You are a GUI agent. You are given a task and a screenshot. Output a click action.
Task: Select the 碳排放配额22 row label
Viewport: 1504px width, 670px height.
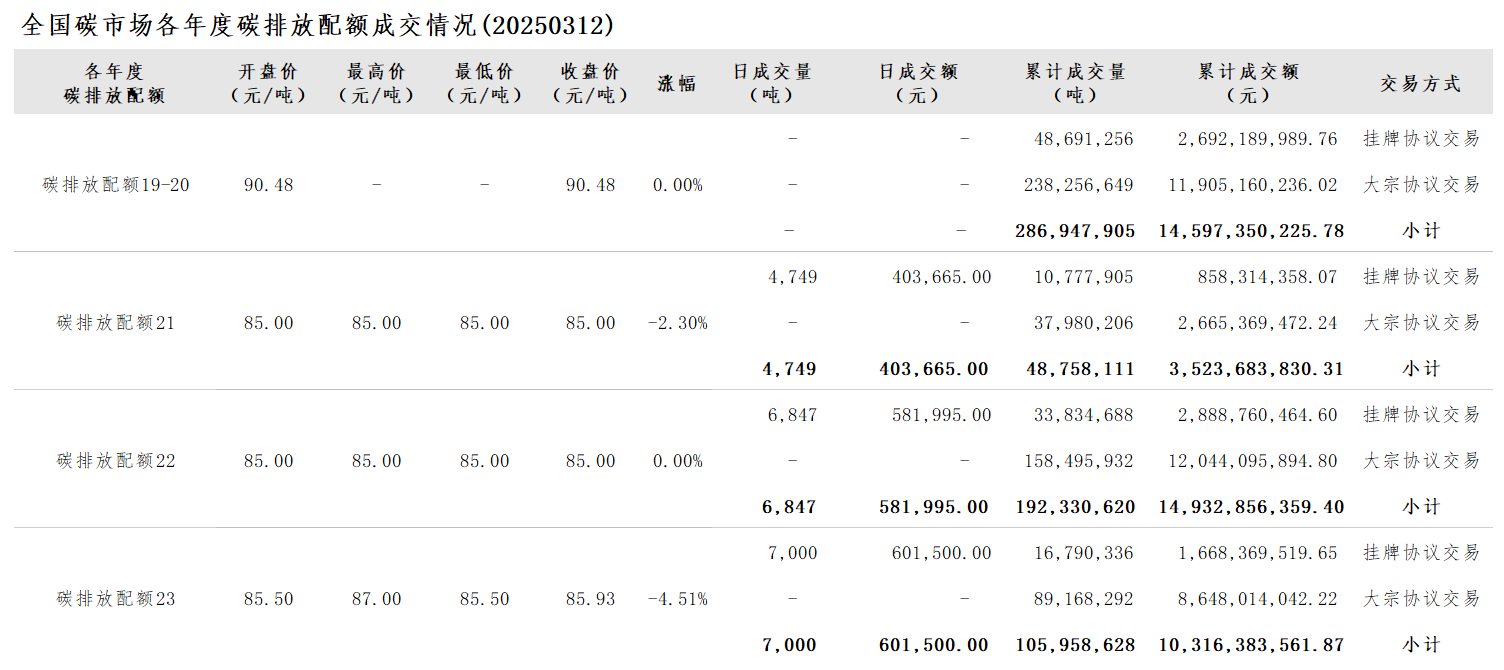(x=116, y=461)
